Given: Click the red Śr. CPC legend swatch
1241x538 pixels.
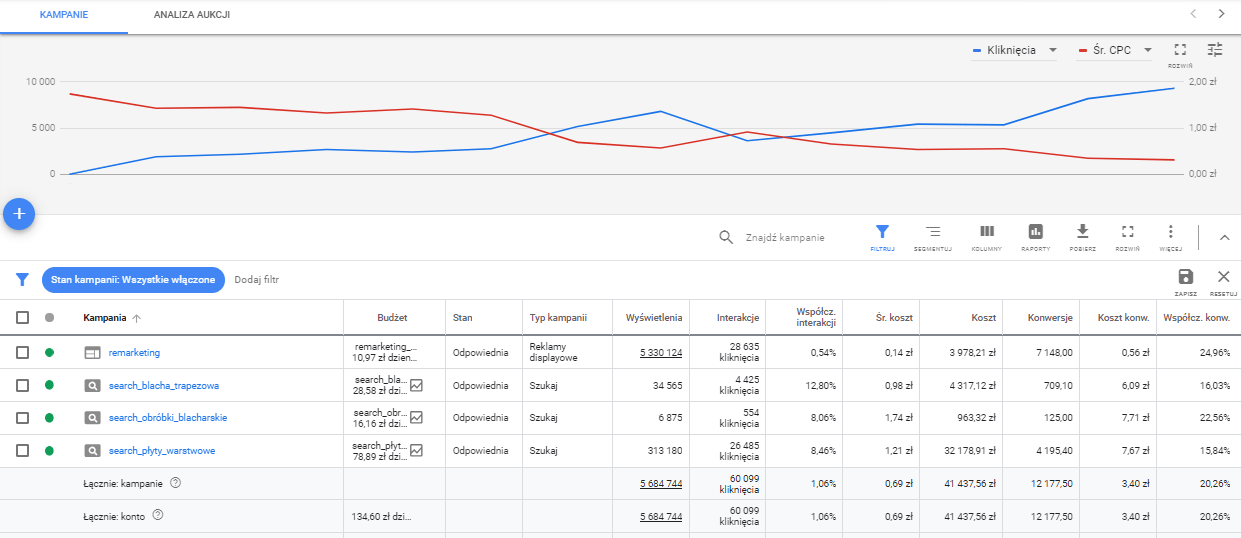Looking at the screenshot, I should point(1083,50).
